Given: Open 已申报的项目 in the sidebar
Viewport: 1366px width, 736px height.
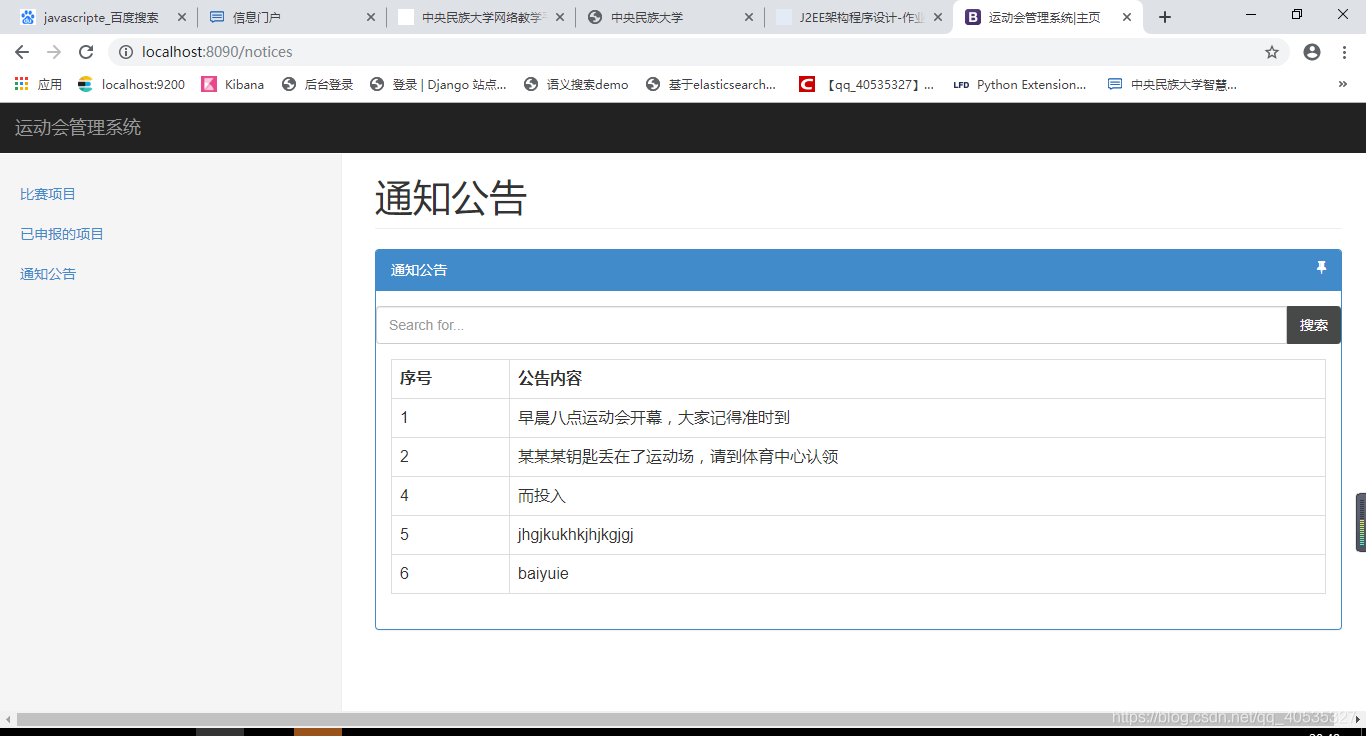Looking at the screenshot, I should pos(62,234).
